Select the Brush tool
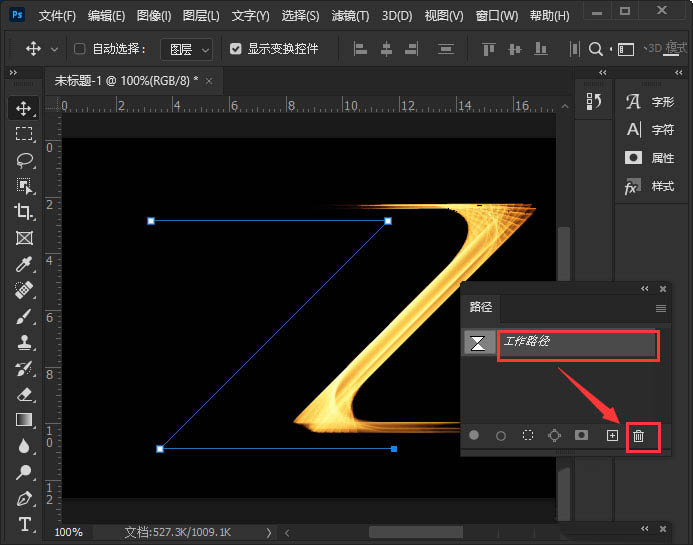Screen dimensions: 693x545 click(24, 316)
